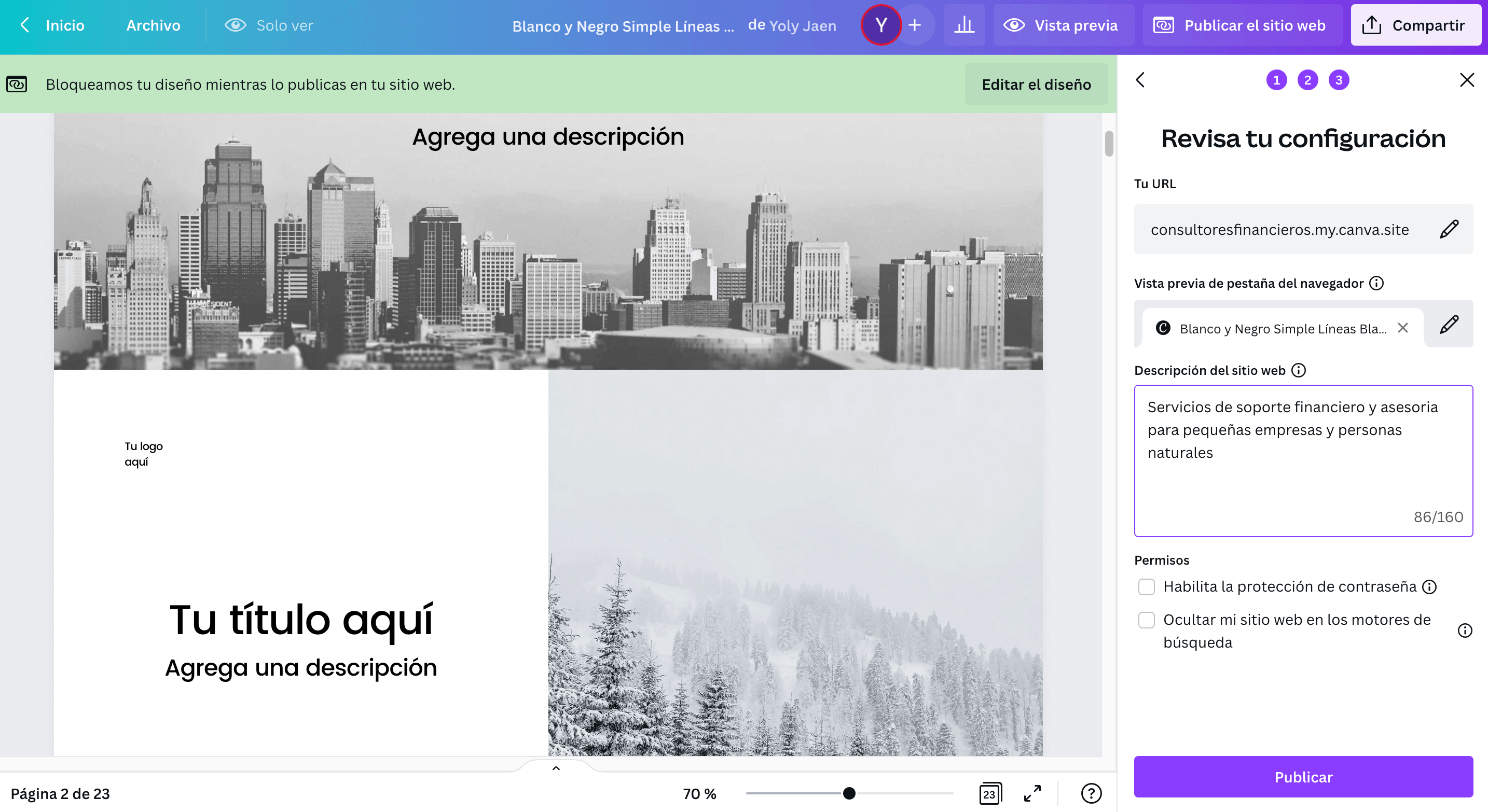This screenshot has height=812, width=1488.
Task: Go back in the publish panel
Action: point(1140,80)
